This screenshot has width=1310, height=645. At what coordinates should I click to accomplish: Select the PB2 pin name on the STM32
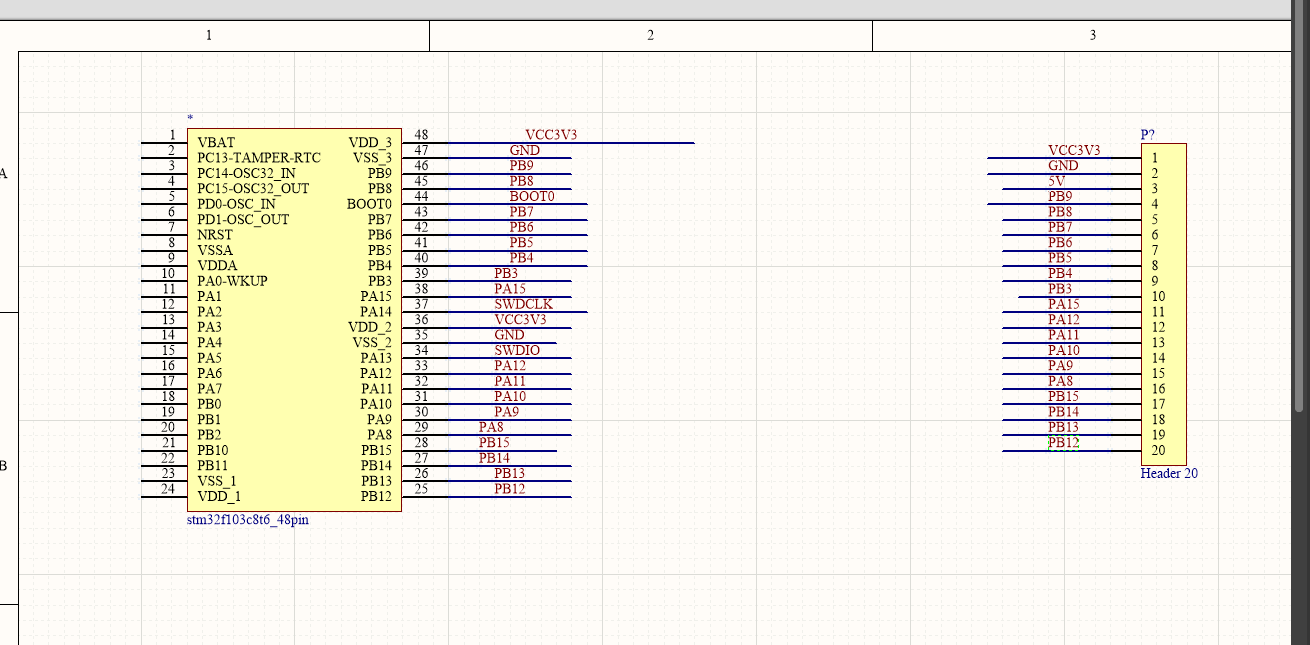coord(209,435)
